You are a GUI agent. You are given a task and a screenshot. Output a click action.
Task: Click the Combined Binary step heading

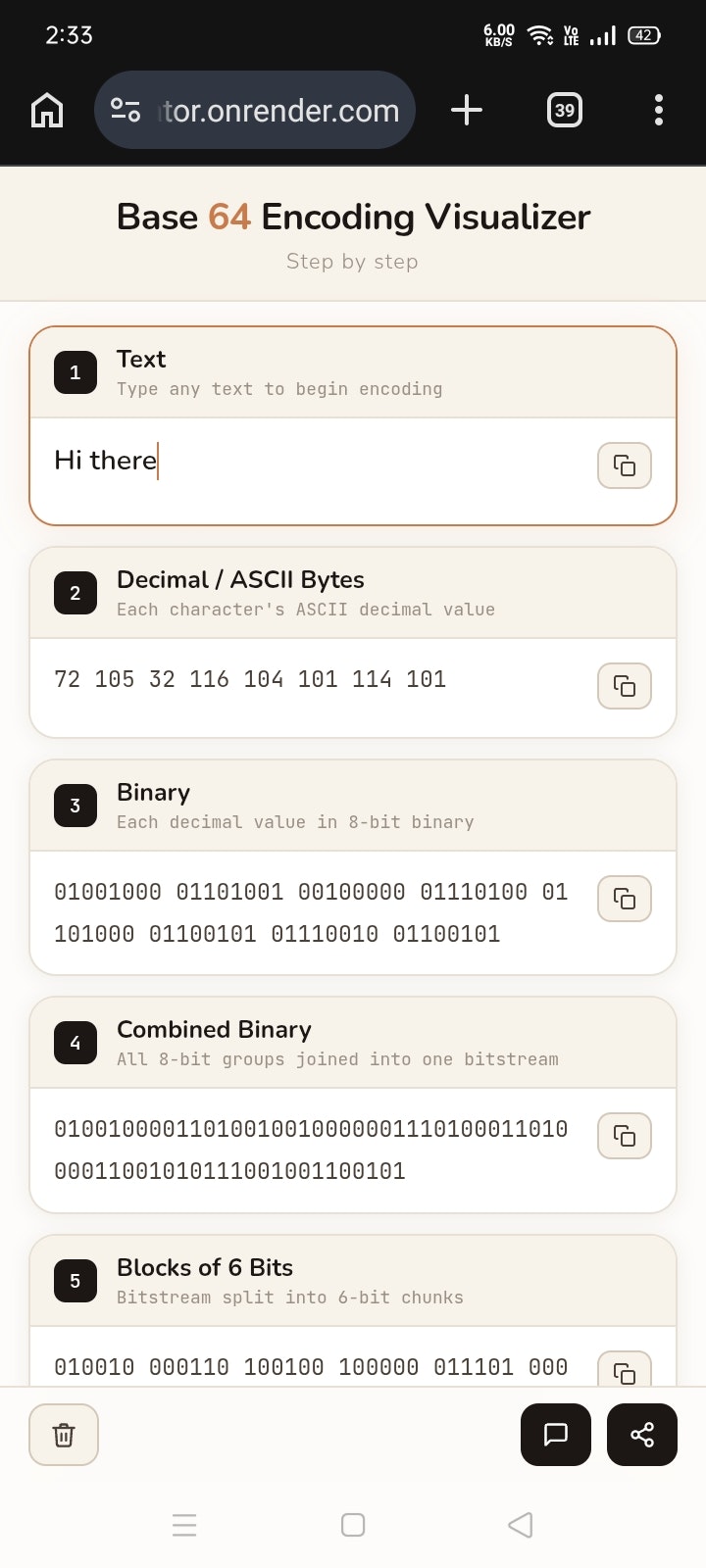214,1030
